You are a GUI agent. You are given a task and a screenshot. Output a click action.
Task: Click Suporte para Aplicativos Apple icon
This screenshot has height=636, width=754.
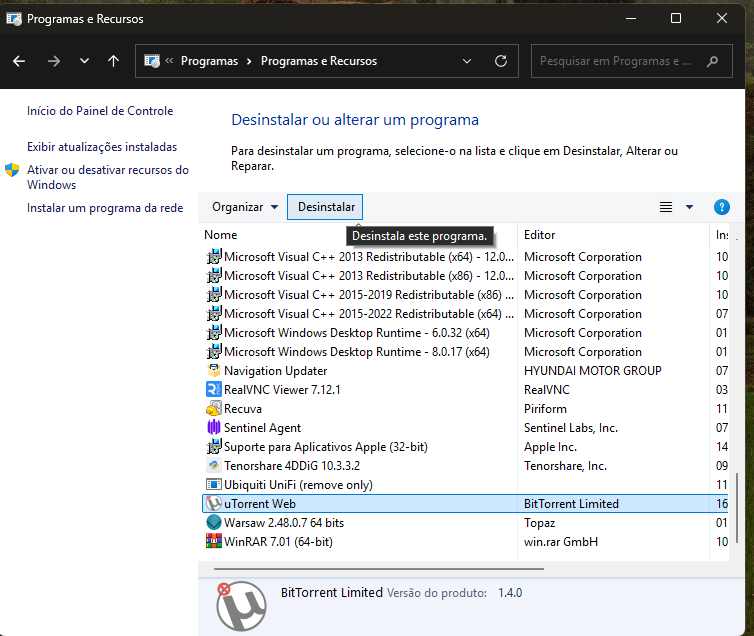(x=214, y=447)
